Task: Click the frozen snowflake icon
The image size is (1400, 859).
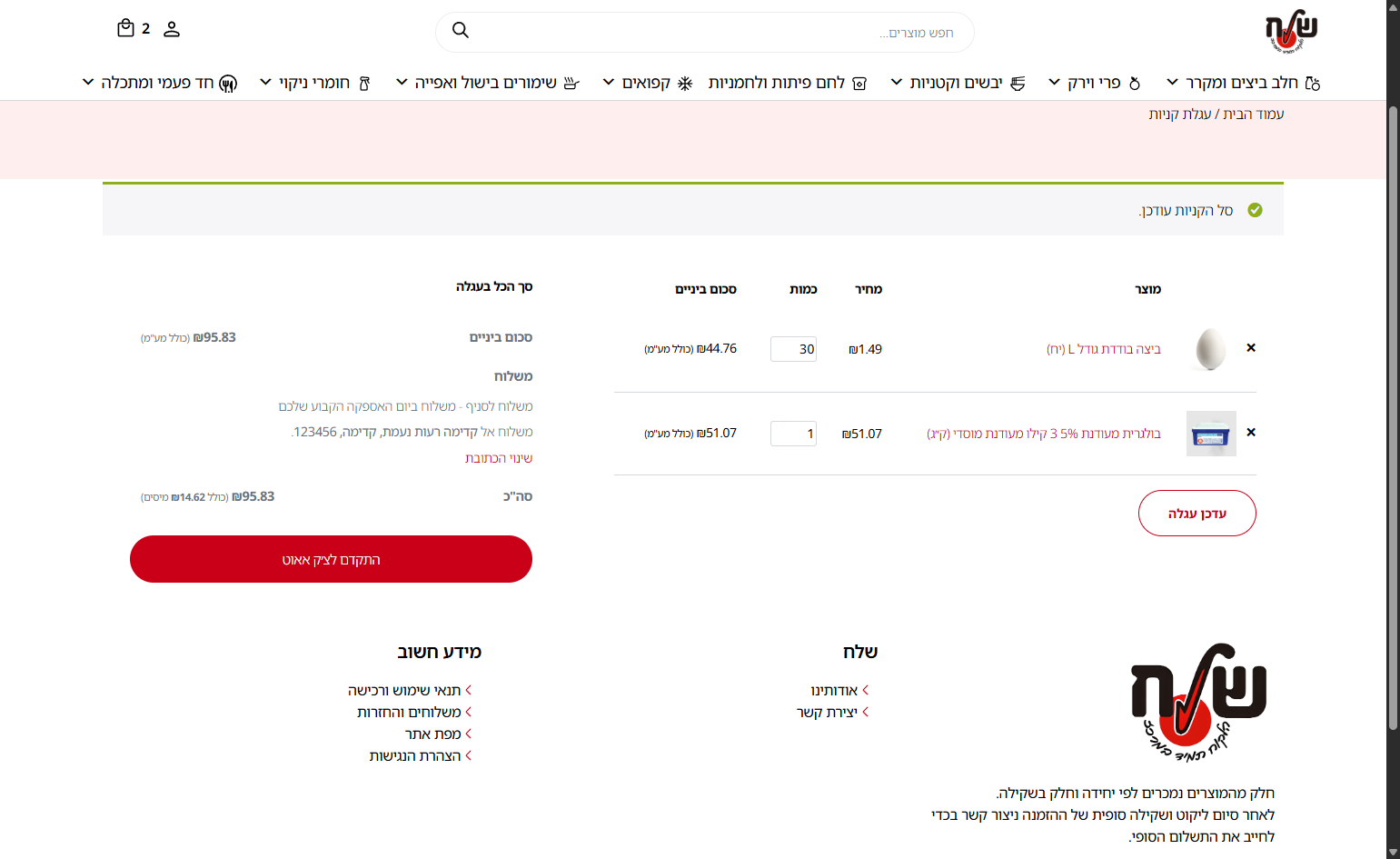Action: point(685,83)
